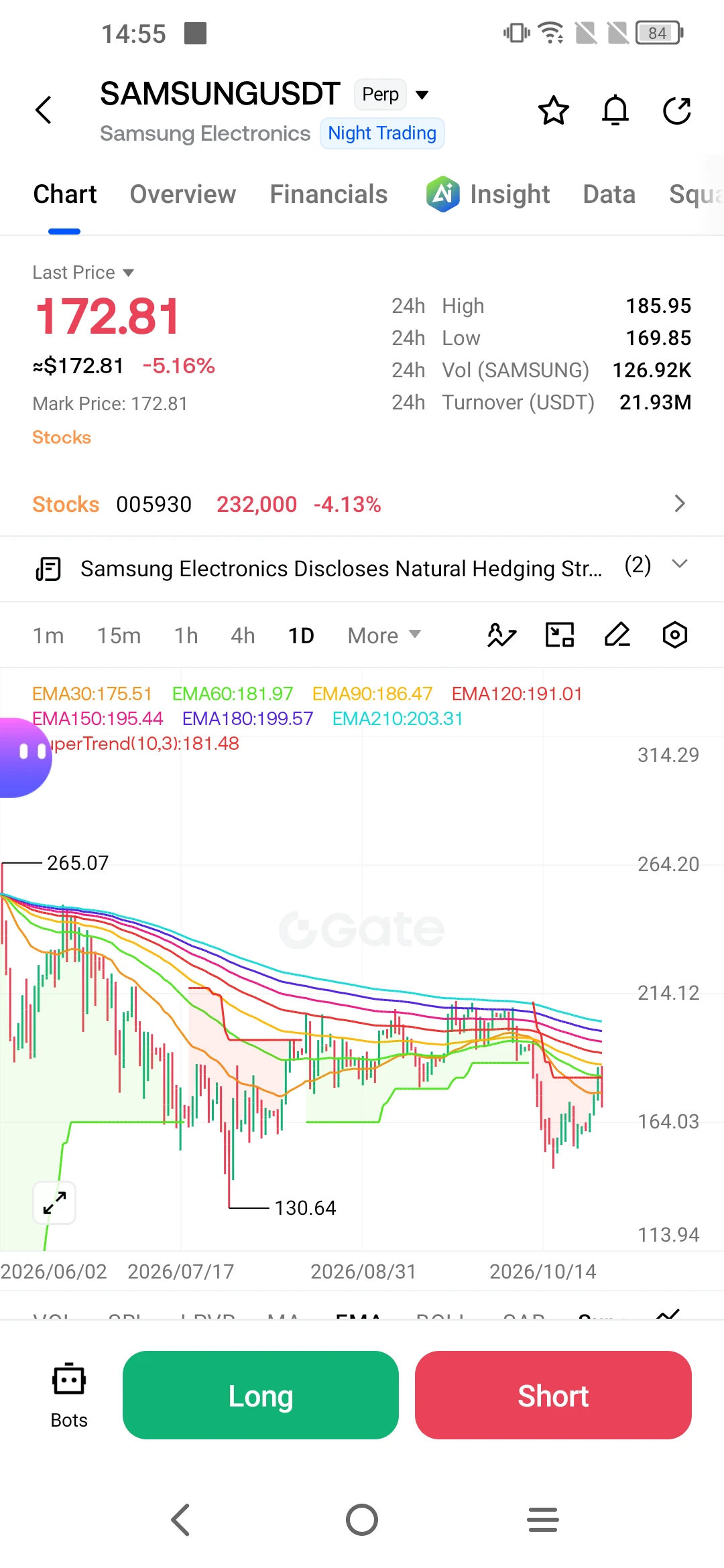The width and height of the screenshot is (724, 1568).
Task: Switch to the Overview tab
Action: (x=183, y=194)
